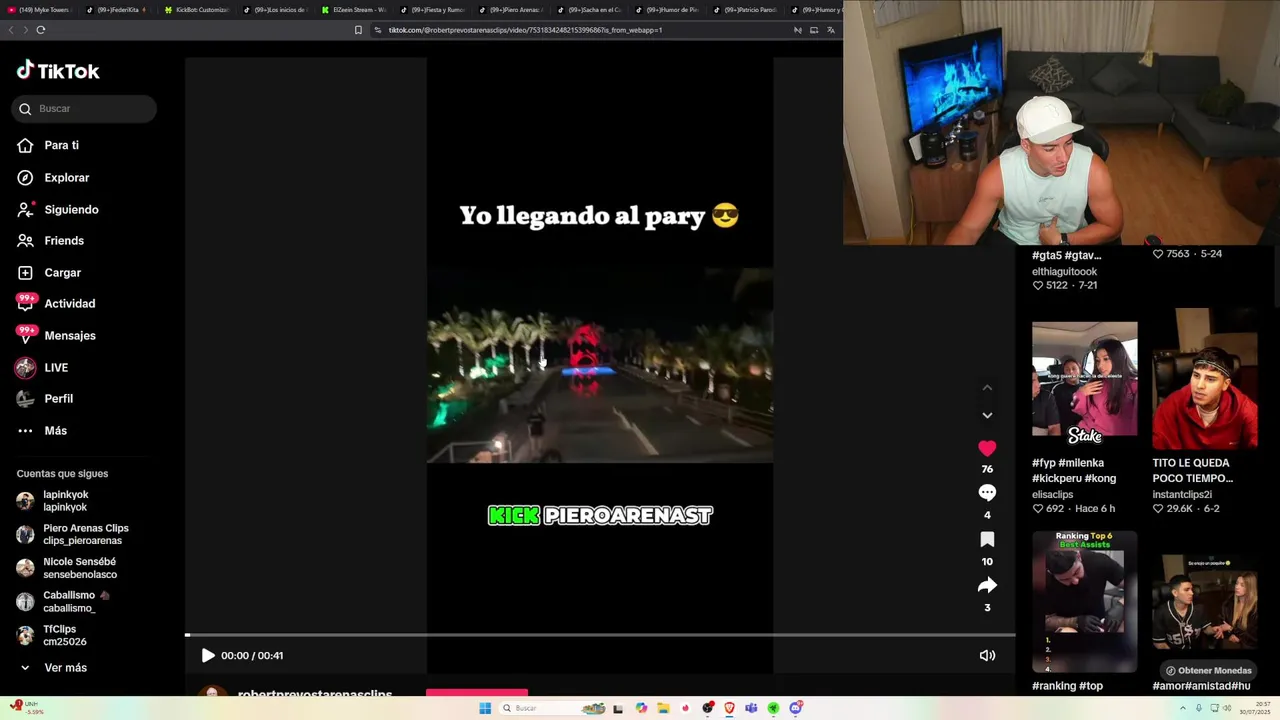Image resolution: width=1280 pixels, height=720 pixels.
Task: Click instantclips2i author name
Action: tap(1182, 494)
